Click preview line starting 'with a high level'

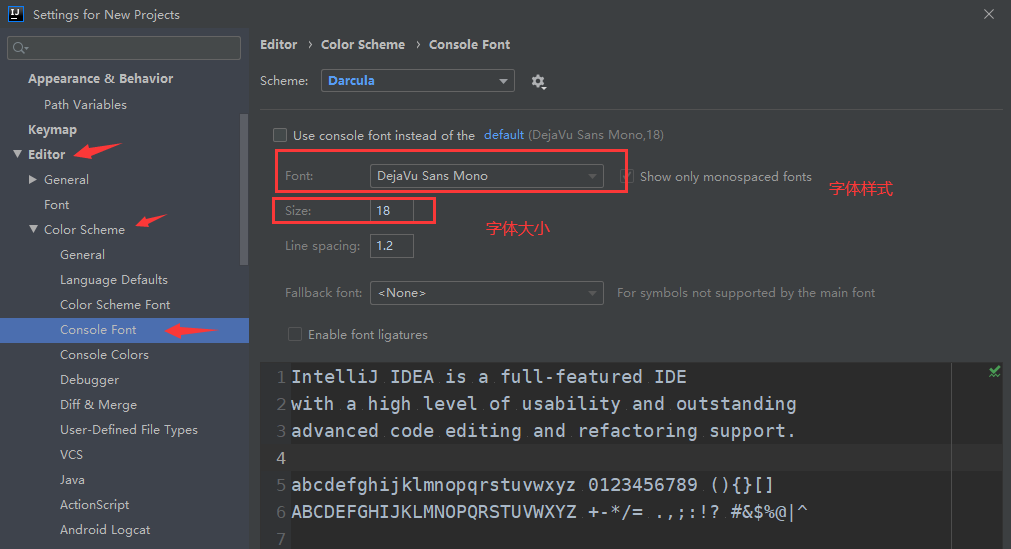tap(544, 404)
